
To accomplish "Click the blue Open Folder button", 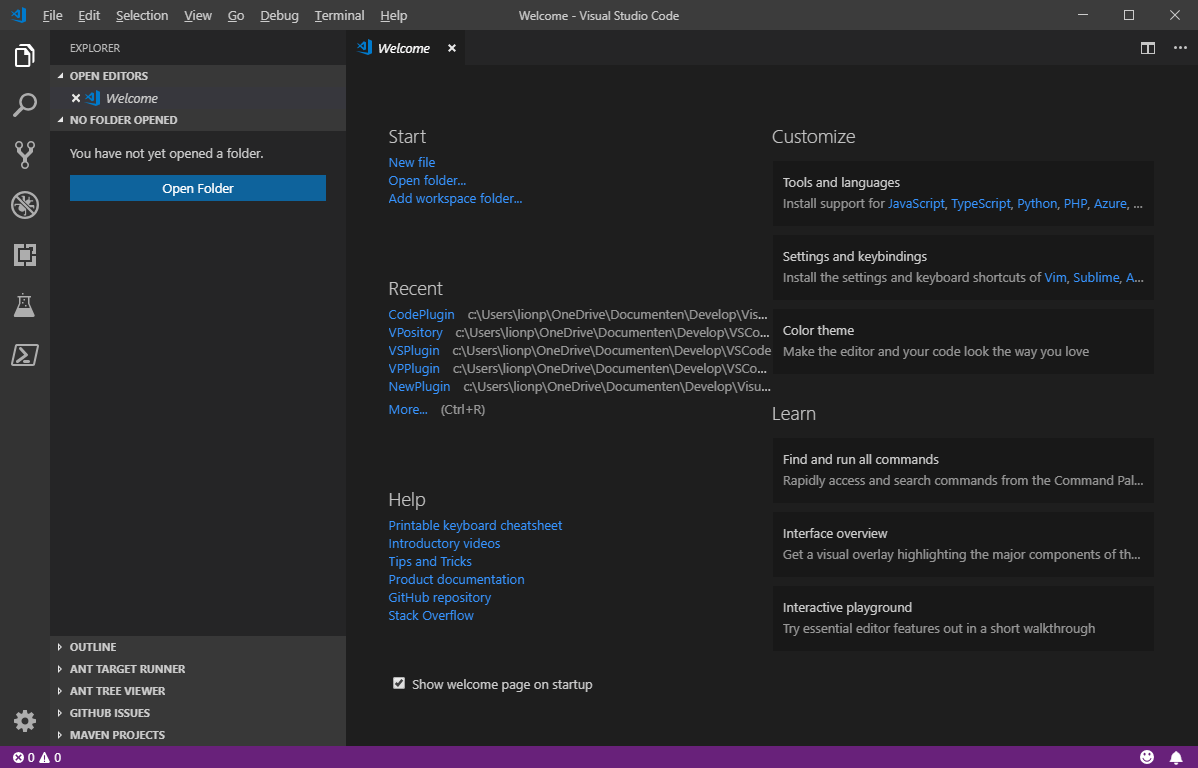I will (x=198, y=188).
